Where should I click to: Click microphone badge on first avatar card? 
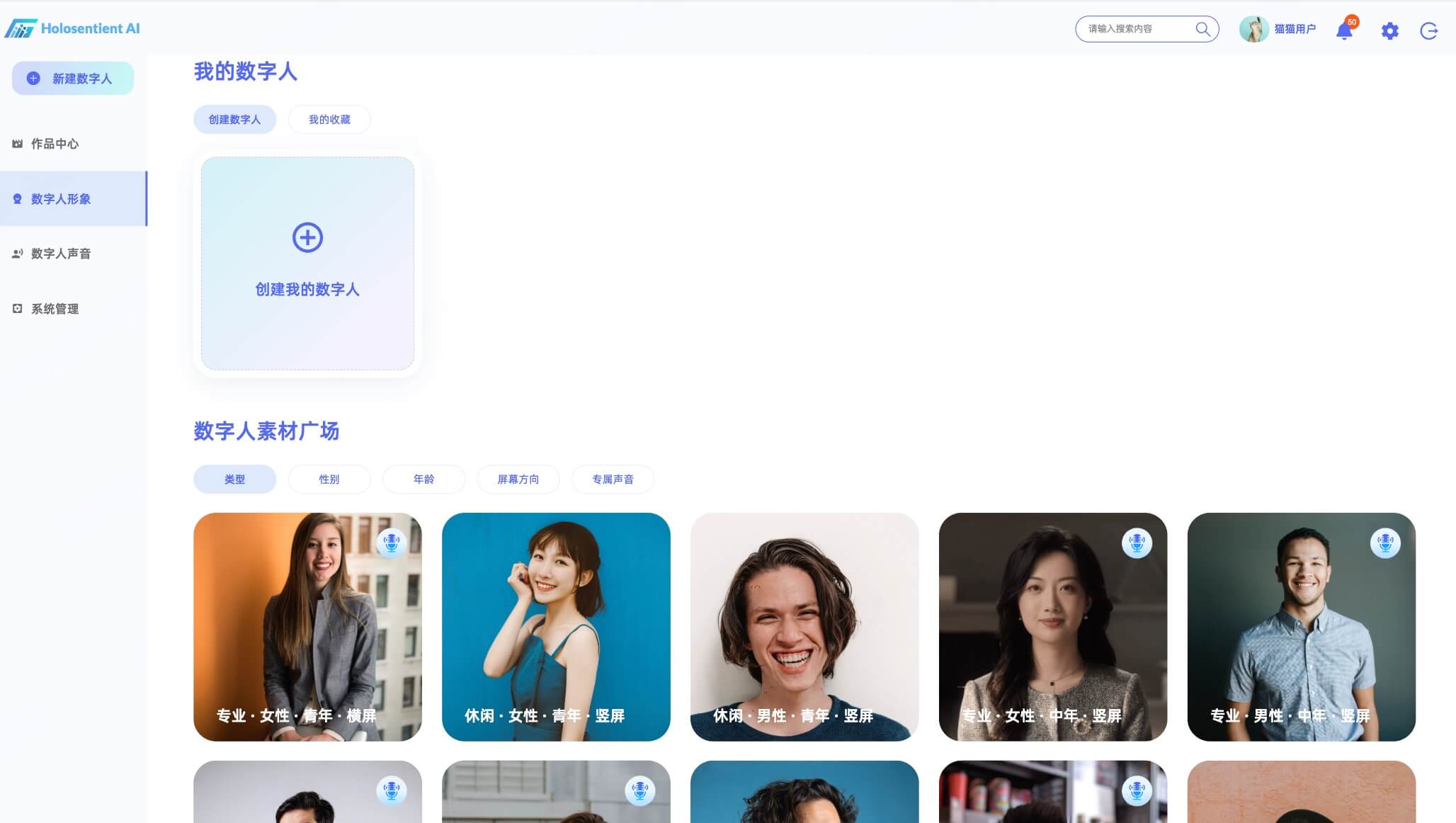pyautogui.click(x=392, y=543)
